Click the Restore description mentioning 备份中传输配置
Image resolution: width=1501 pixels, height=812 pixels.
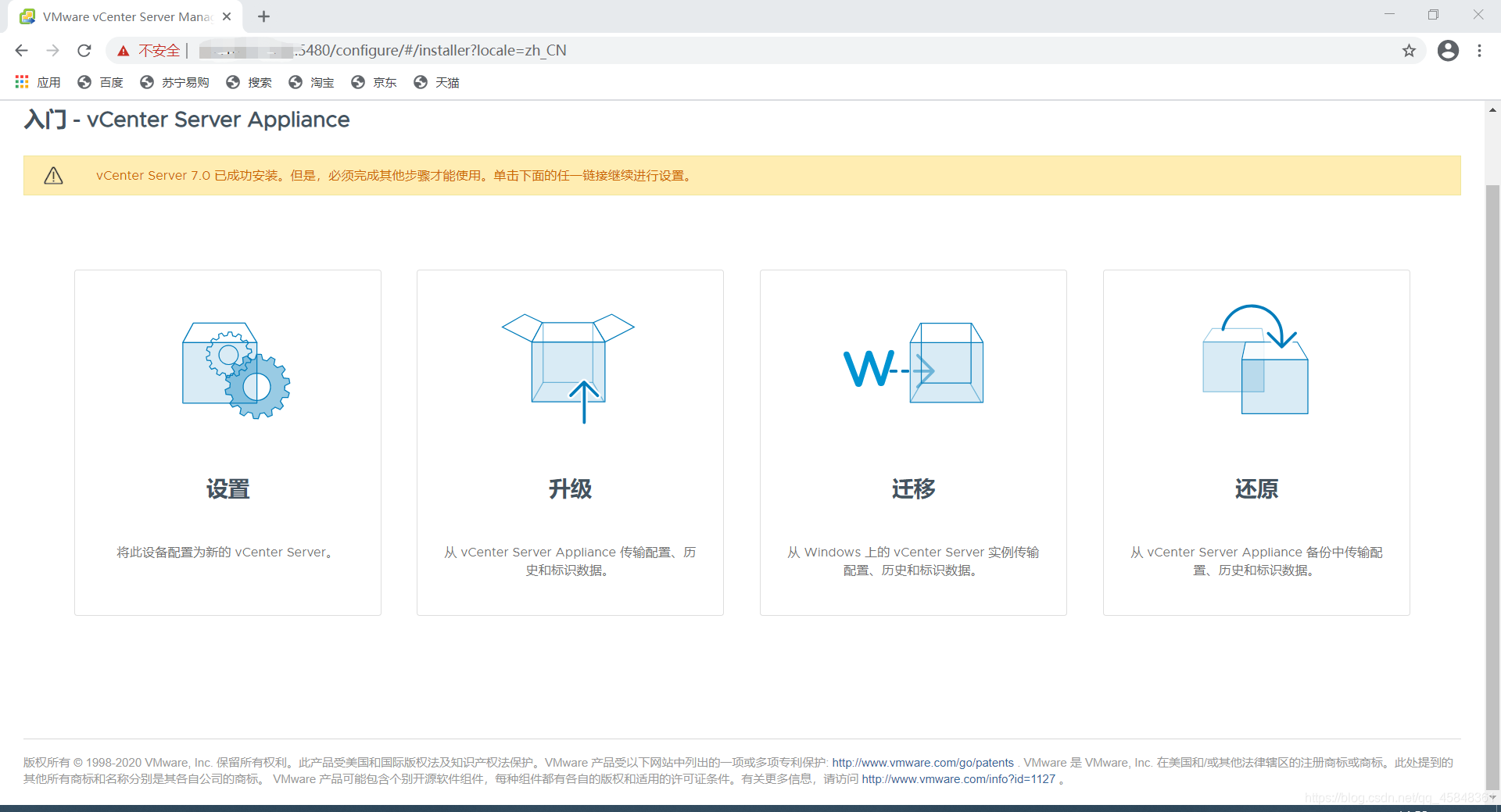pyautogui.click(x=1256, y=561)
